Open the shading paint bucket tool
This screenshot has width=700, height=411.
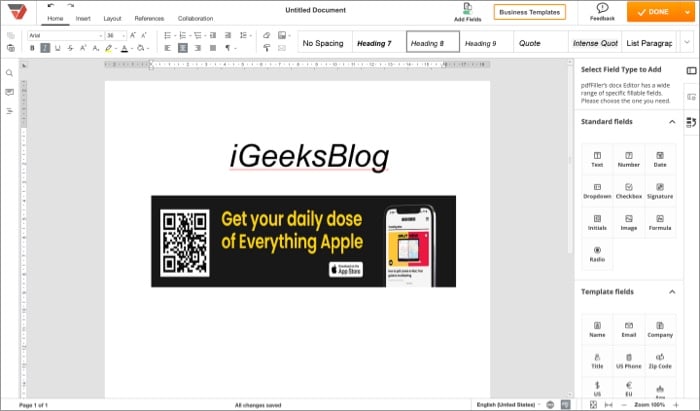141,48
